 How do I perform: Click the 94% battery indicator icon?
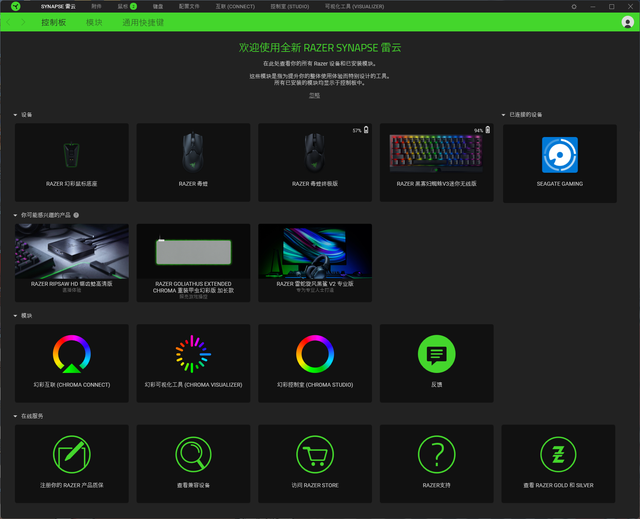[x=488, y=130]
